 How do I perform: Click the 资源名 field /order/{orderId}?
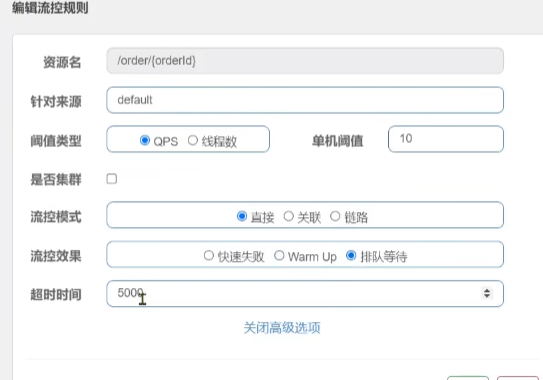(305, 61)
